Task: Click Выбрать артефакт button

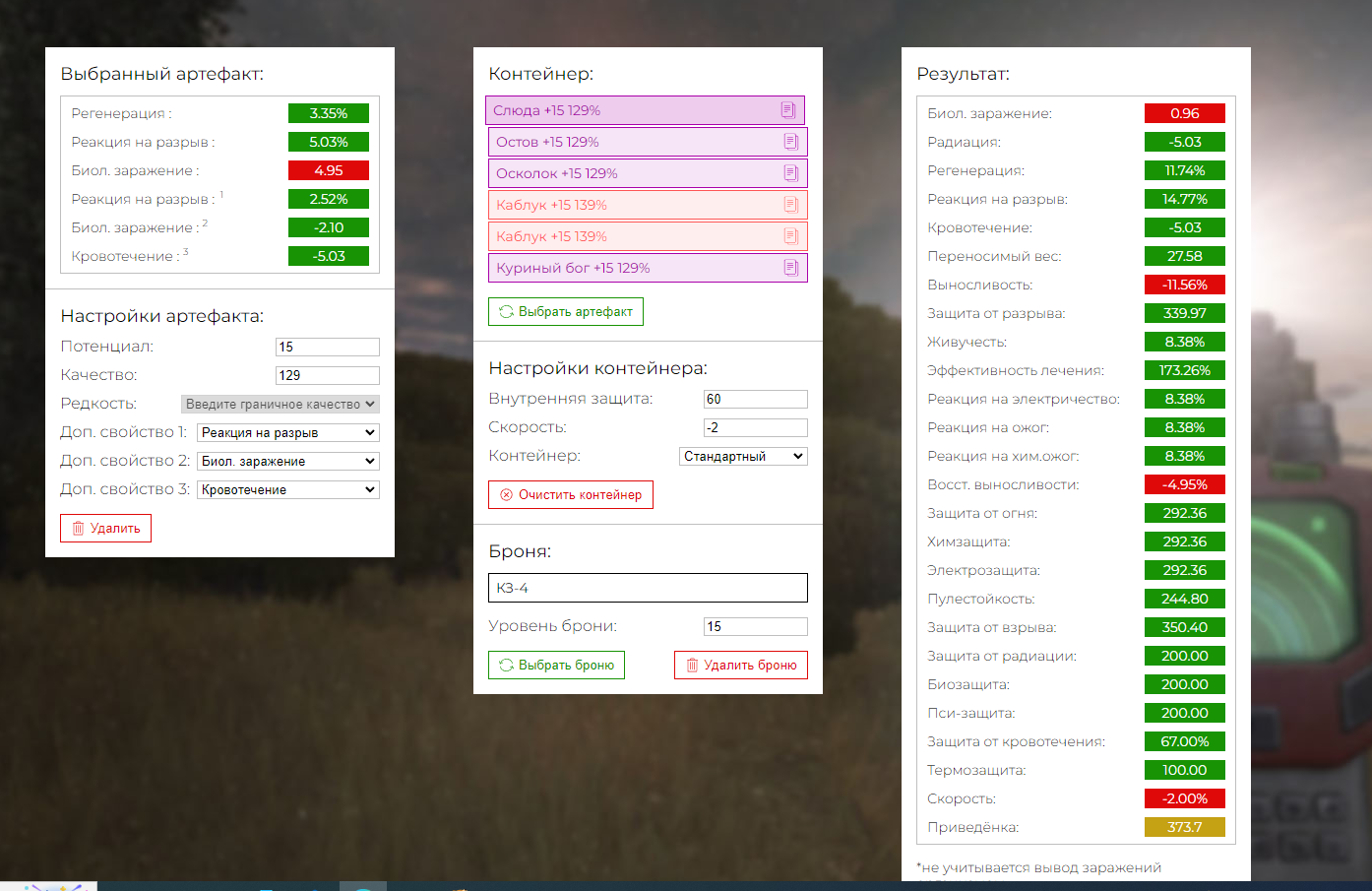Action: click(x=566, y=311)
